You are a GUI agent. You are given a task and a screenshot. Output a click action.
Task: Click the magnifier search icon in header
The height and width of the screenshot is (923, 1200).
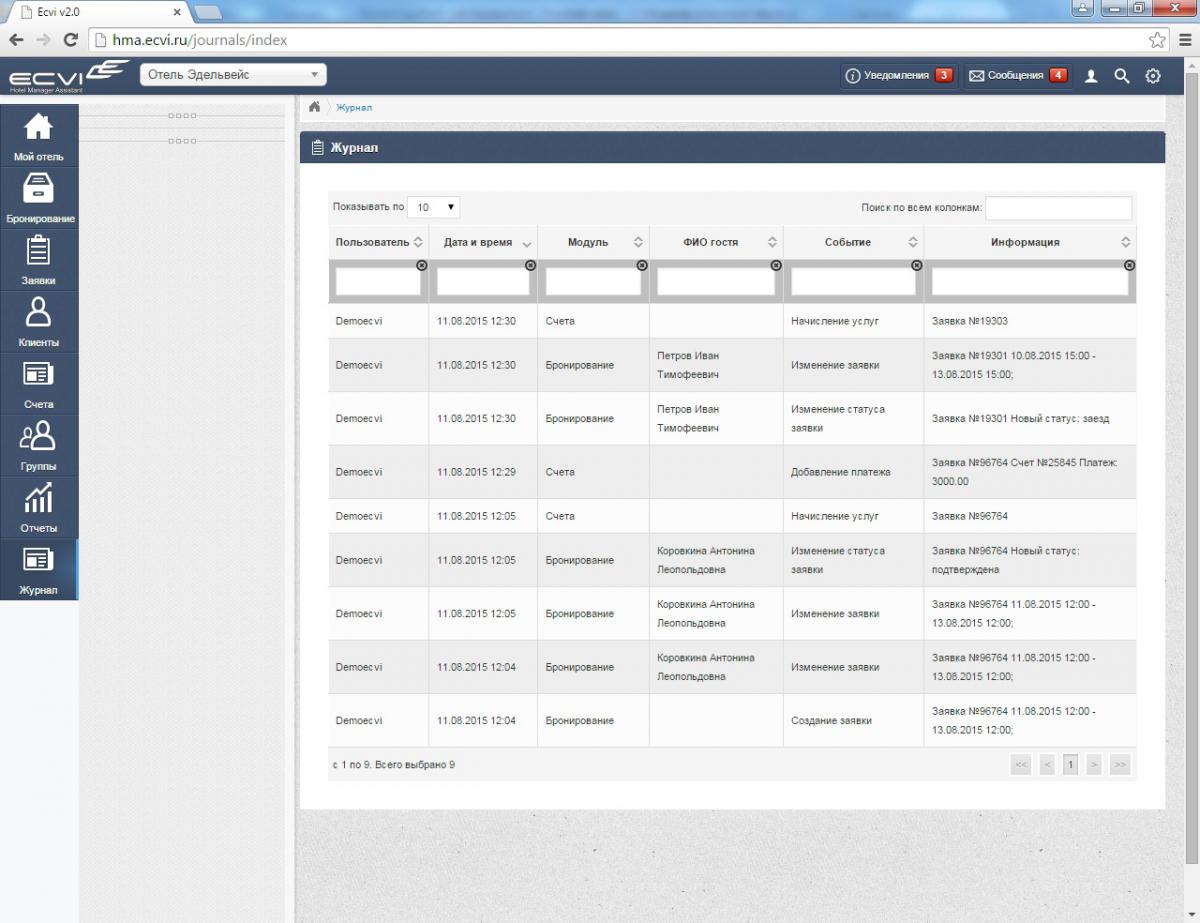[x=1122, y=76]
